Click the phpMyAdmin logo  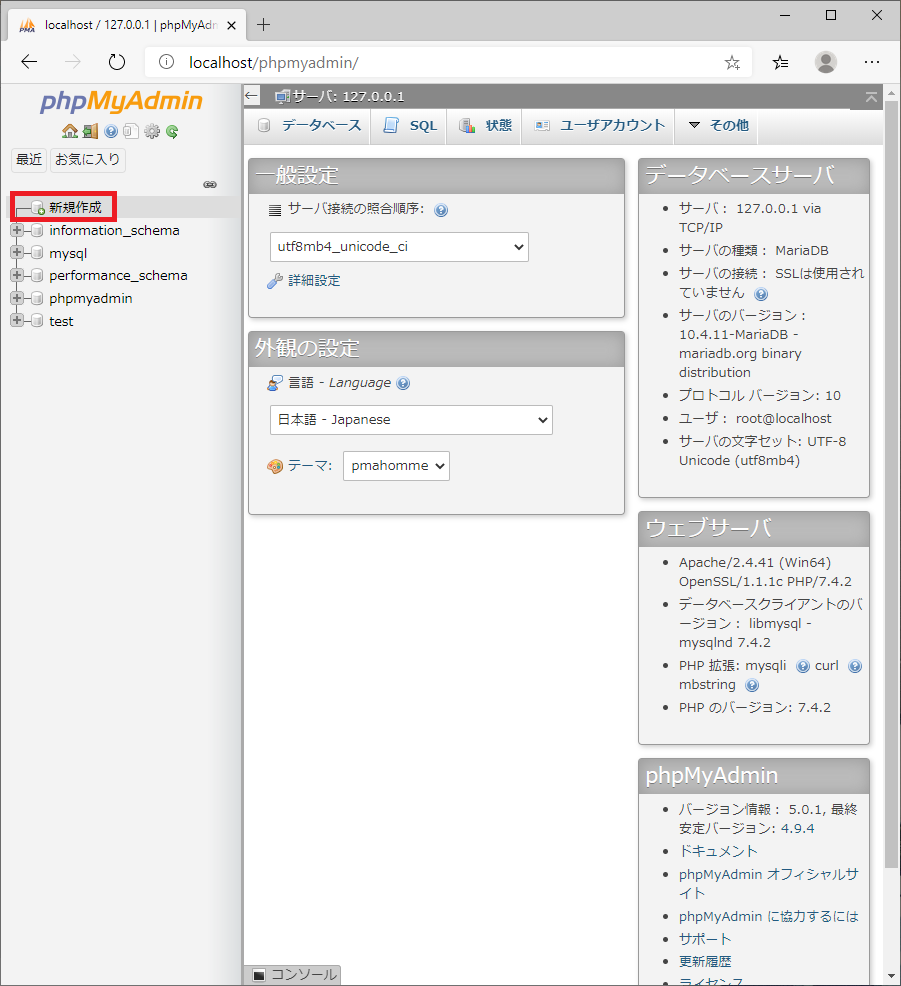click(x=121, y=101)
